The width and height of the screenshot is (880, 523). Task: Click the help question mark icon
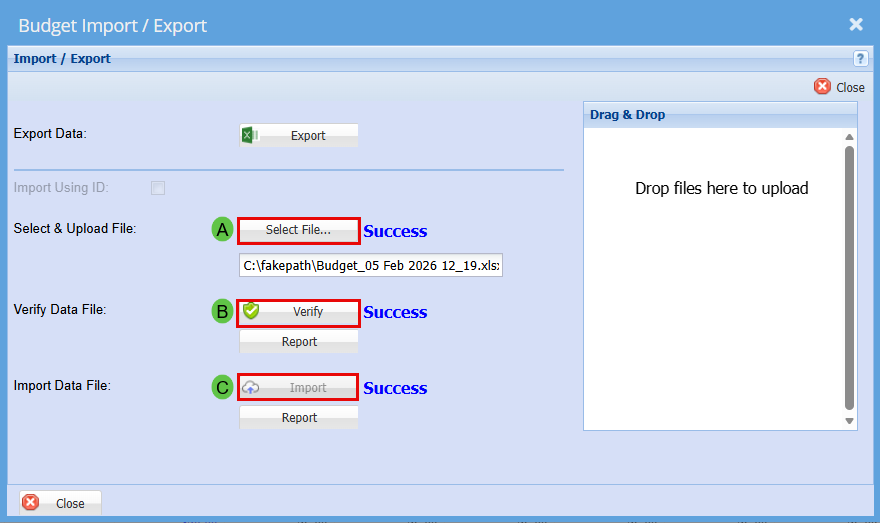(860, 58)
